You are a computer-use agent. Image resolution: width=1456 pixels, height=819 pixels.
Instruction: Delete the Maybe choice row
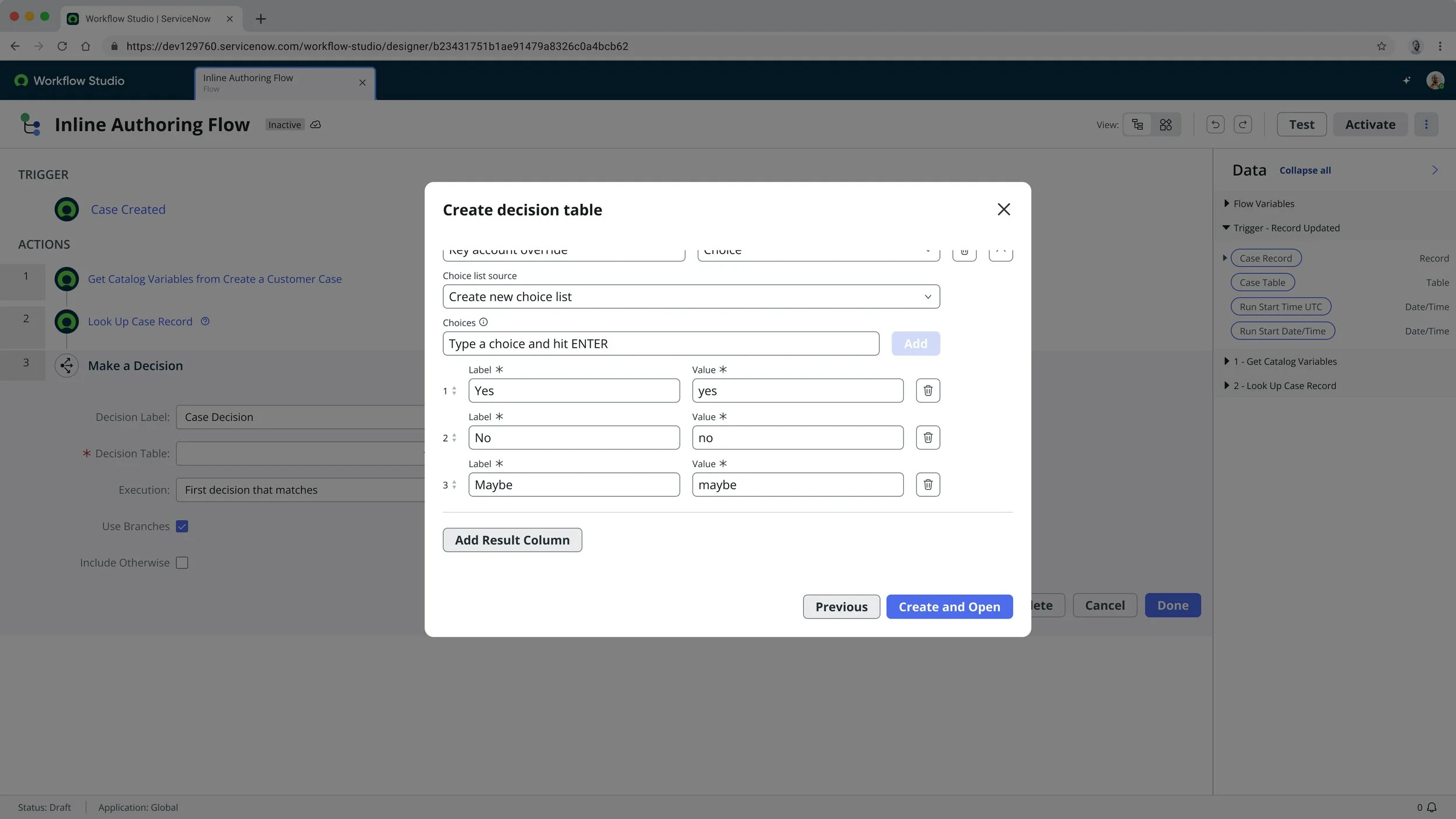pyautogui.click(x=928, y=484)
